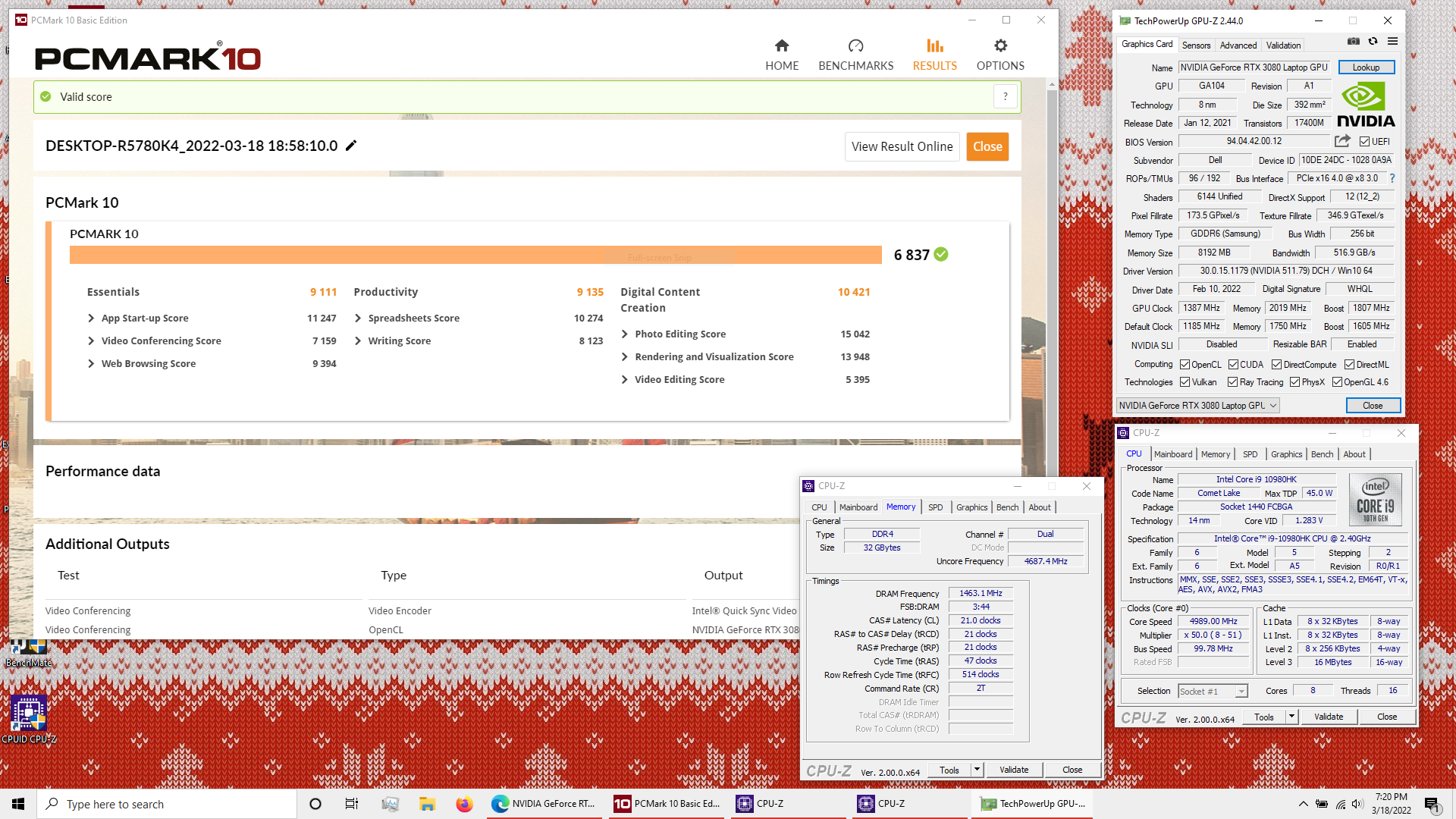Image resolution: width=1456 pixels, height=819 pixels.
Task: Switch to Edge NVIDIA GeForce taskbar item
Action: pos(545,804)
